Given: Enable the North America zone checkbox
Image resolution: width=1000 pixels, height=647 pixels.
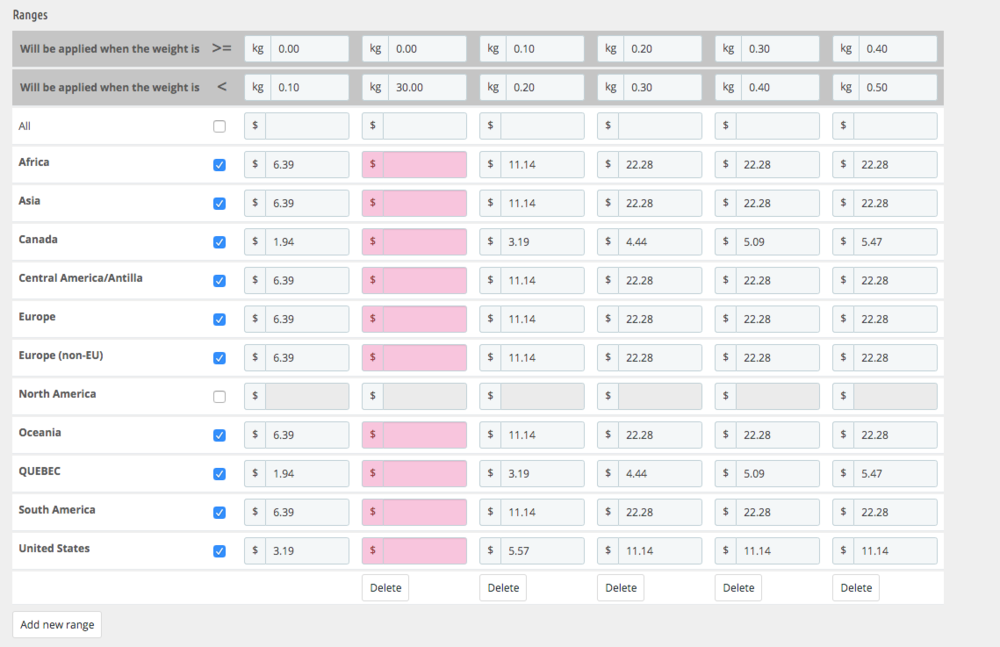Looking at the screenshot, I should (220, 397).
